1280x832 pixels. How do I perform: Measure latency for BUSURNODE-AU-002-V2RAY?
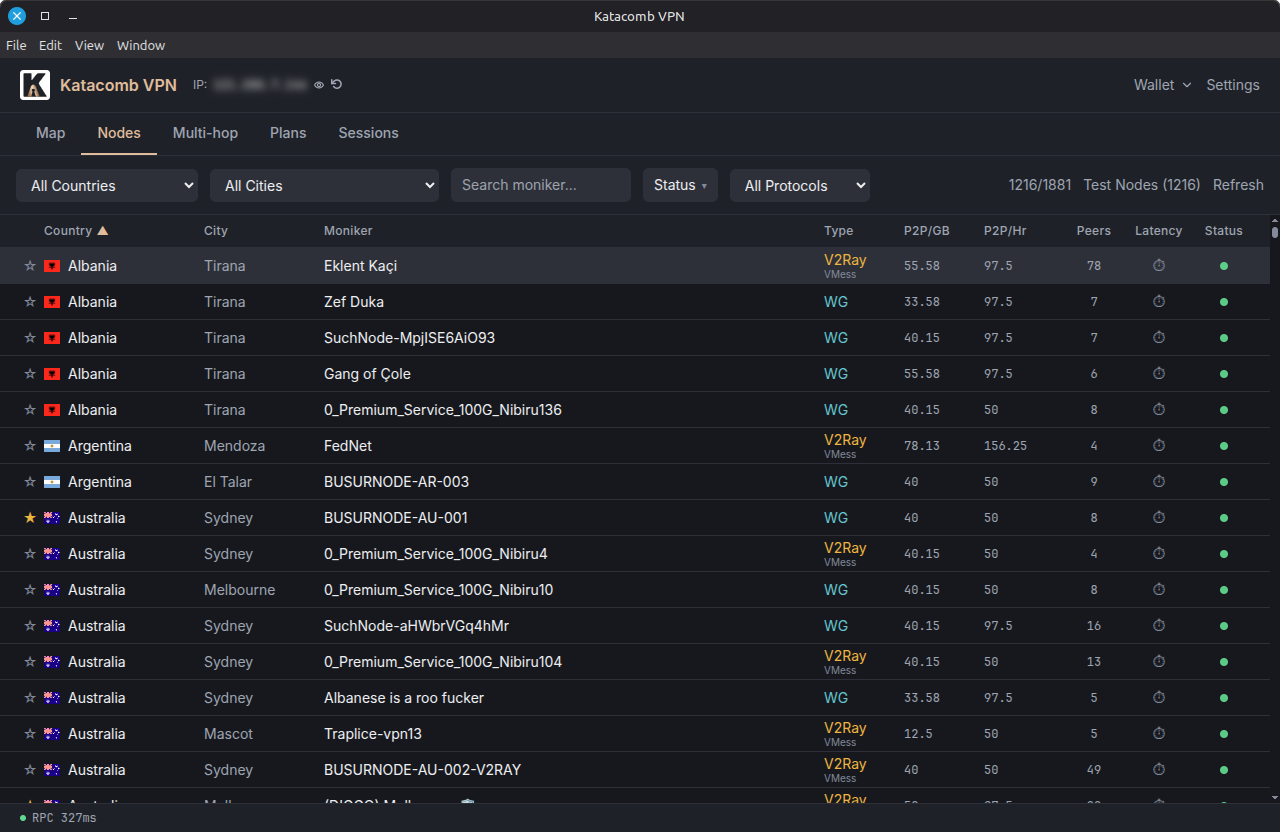pyautogui.click(x=1159, y=770)
